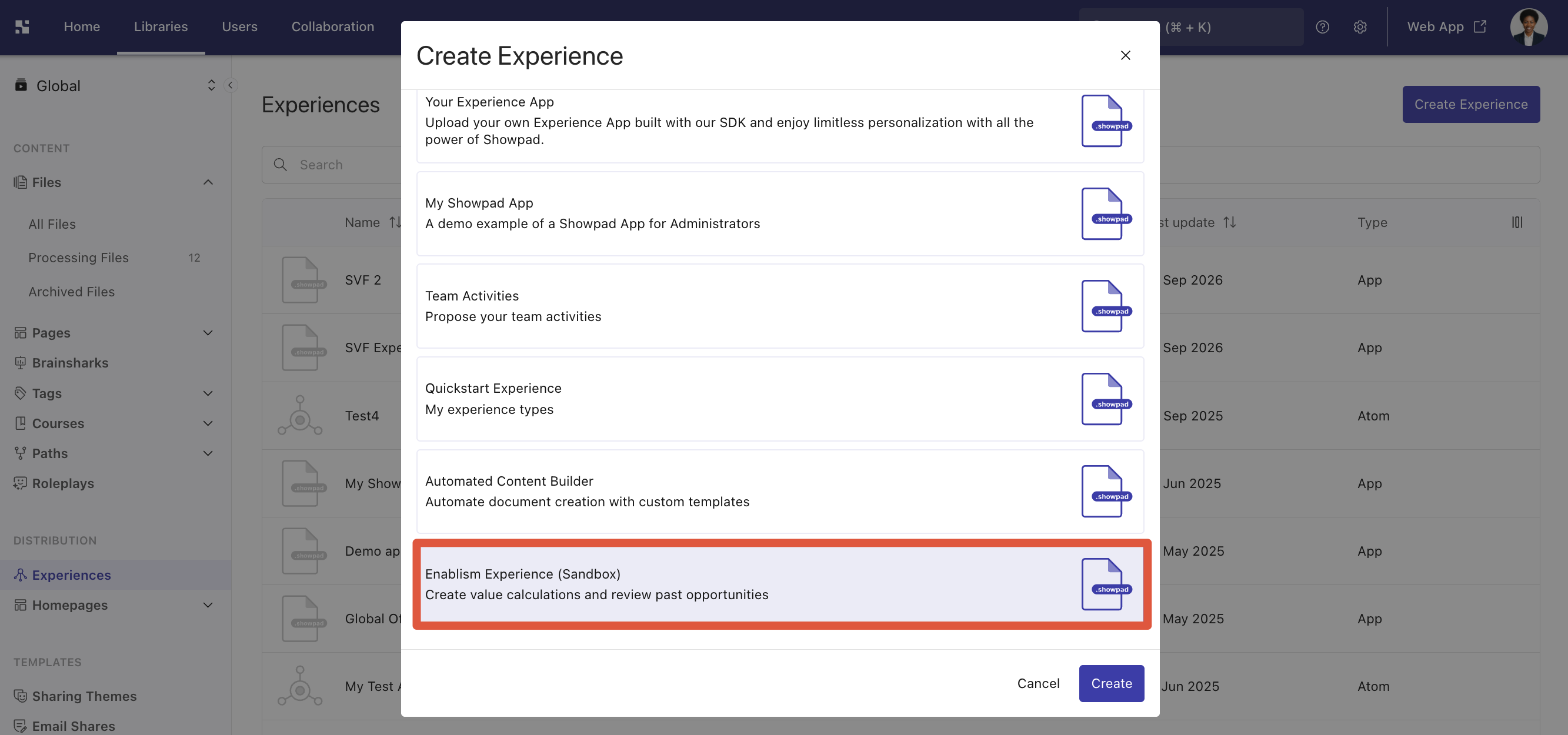Select the Quickstart Experience option
1568x735 pixels.
780,399
